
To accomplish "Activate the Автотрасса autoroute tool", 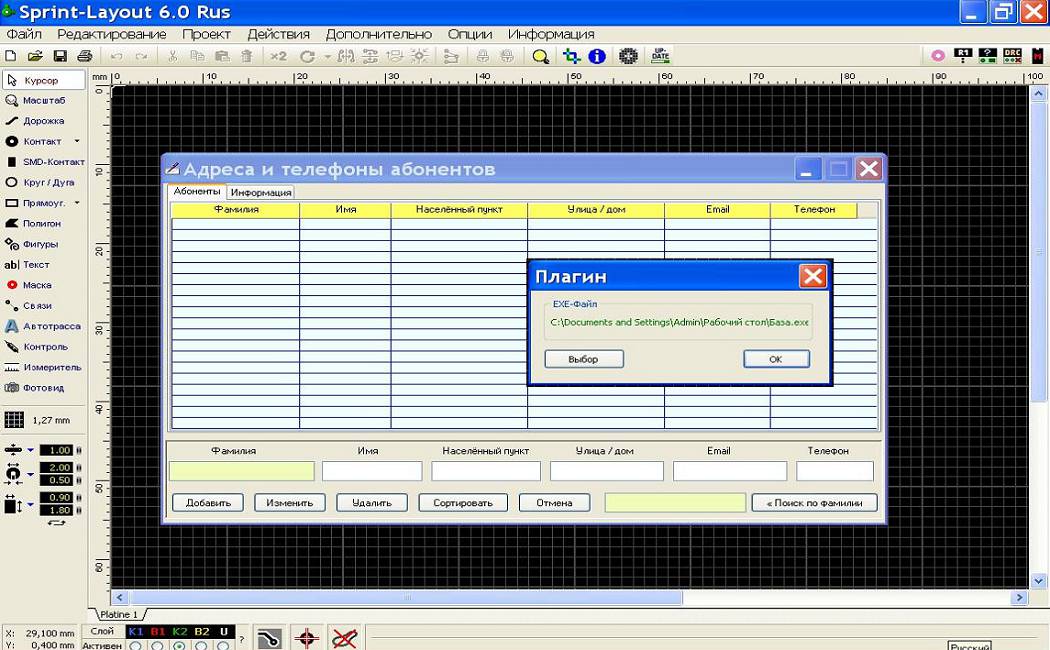I will coord(44,326).
